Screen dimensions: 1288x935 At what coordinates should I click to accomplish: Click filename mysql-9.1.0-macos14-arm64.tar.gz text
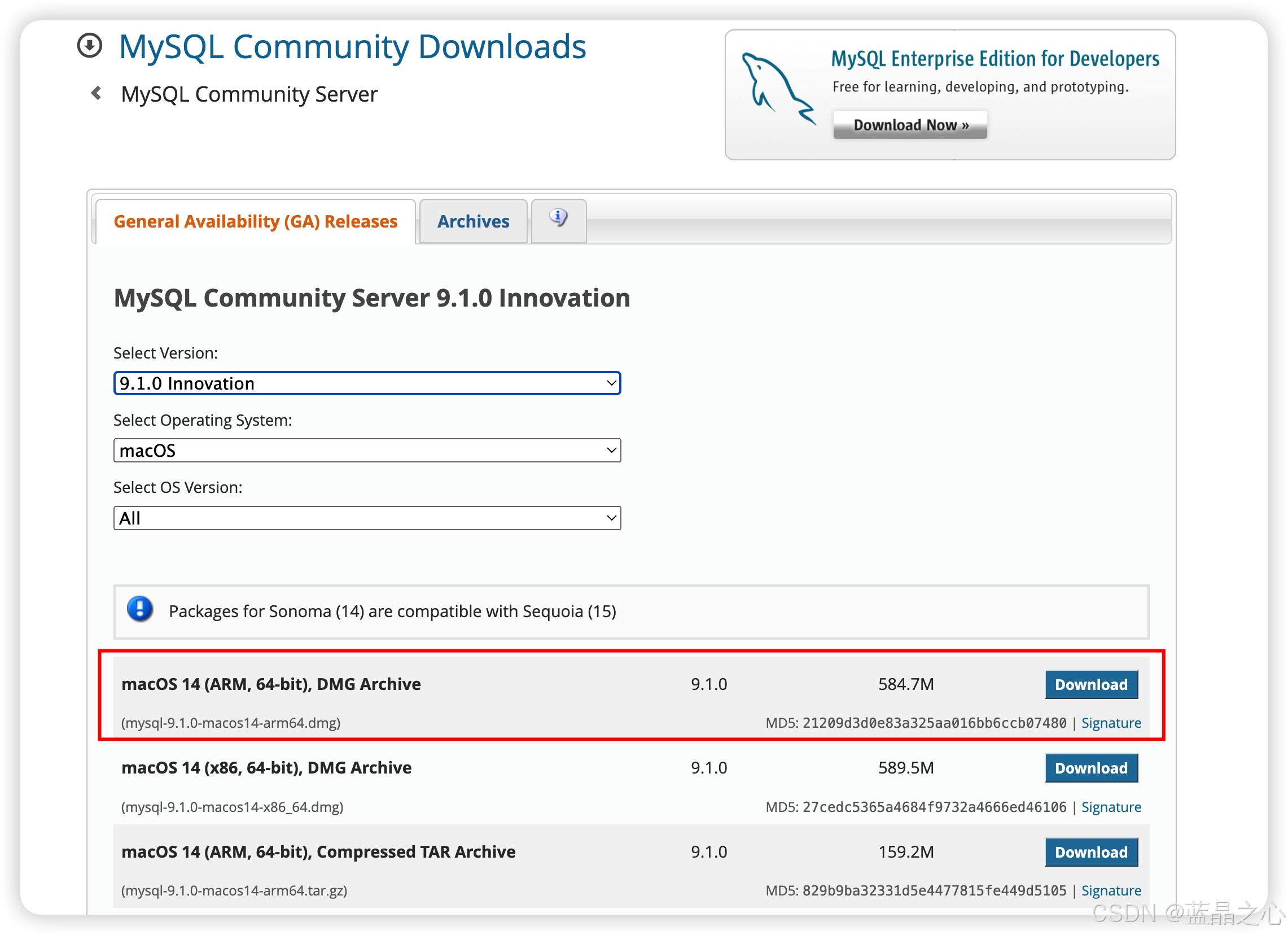pos(234,890)
